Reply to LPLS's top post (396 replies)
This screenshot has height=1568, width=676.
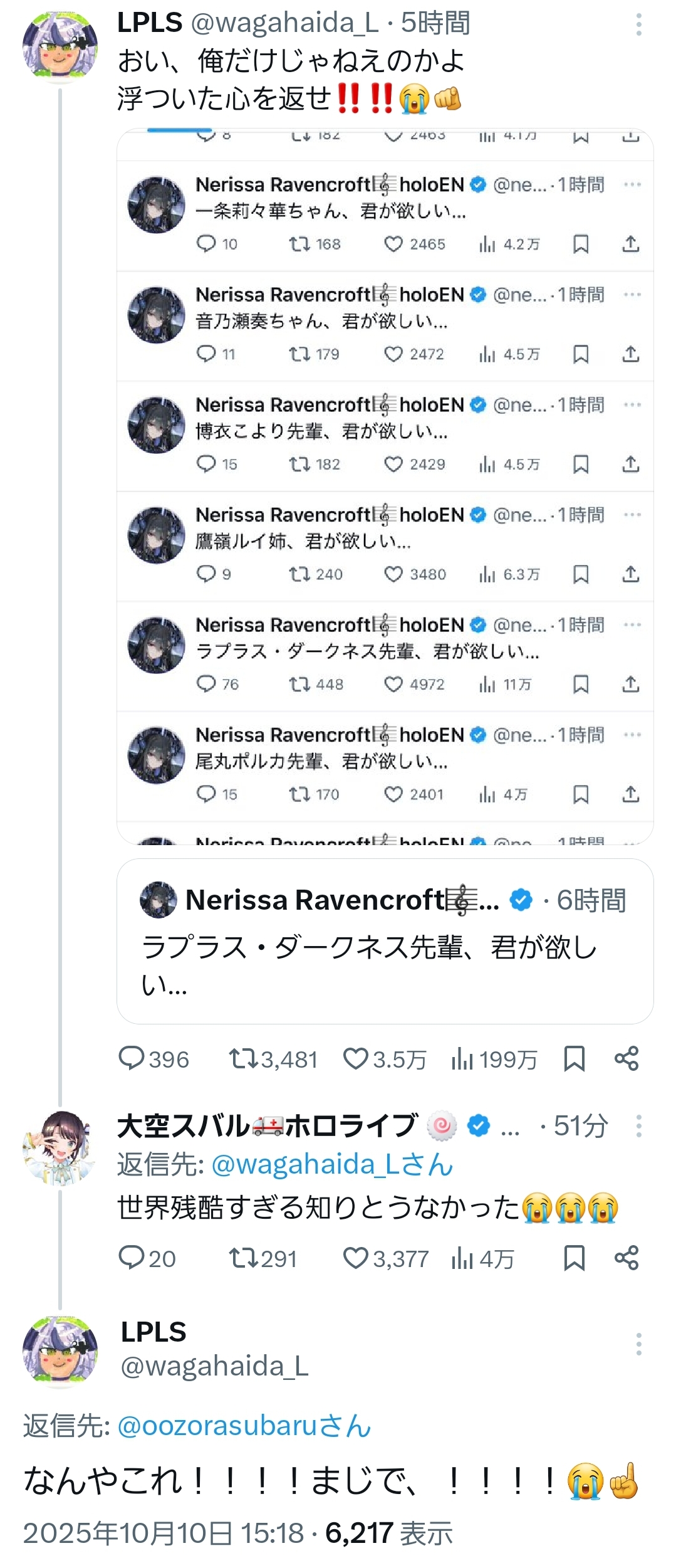tap(132, 1059)
